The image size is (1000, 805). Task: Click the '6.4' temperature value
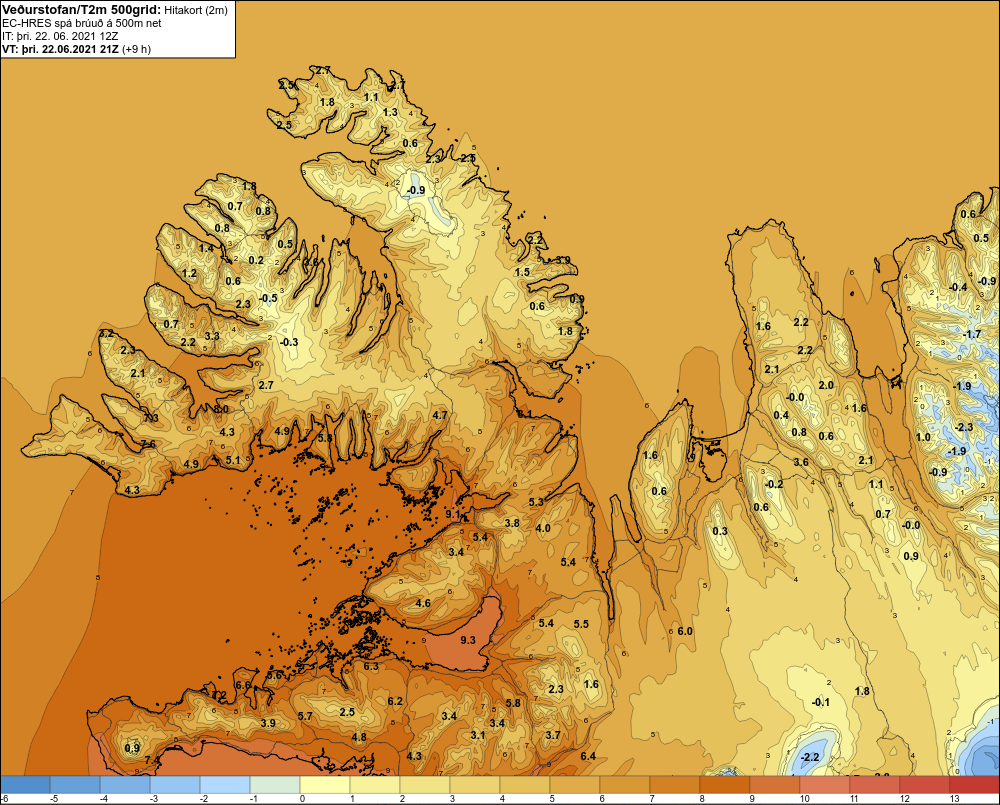tap(587, 757)
